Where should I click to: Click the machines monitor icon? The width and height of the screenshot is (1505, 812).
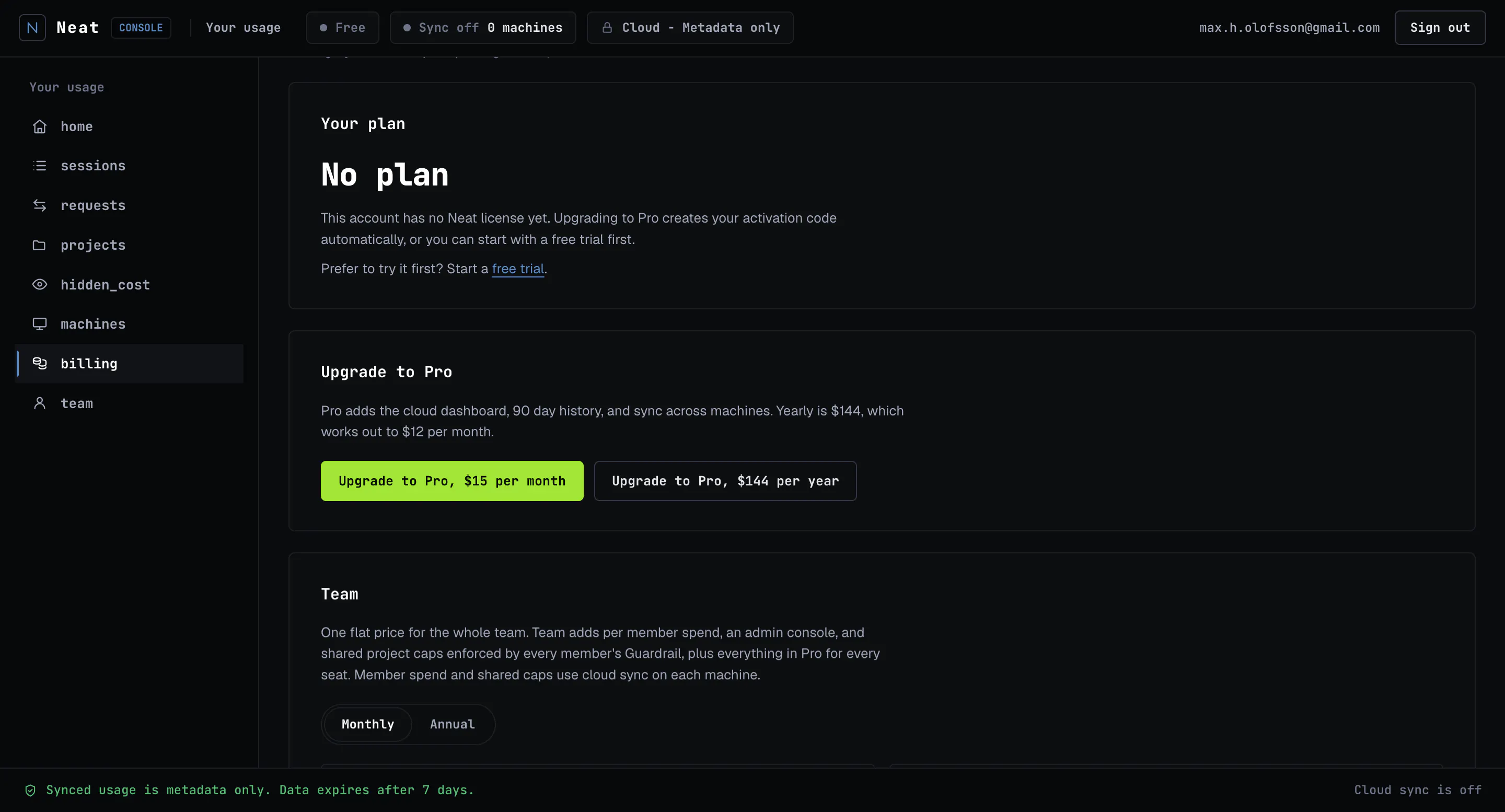(39, 323)
